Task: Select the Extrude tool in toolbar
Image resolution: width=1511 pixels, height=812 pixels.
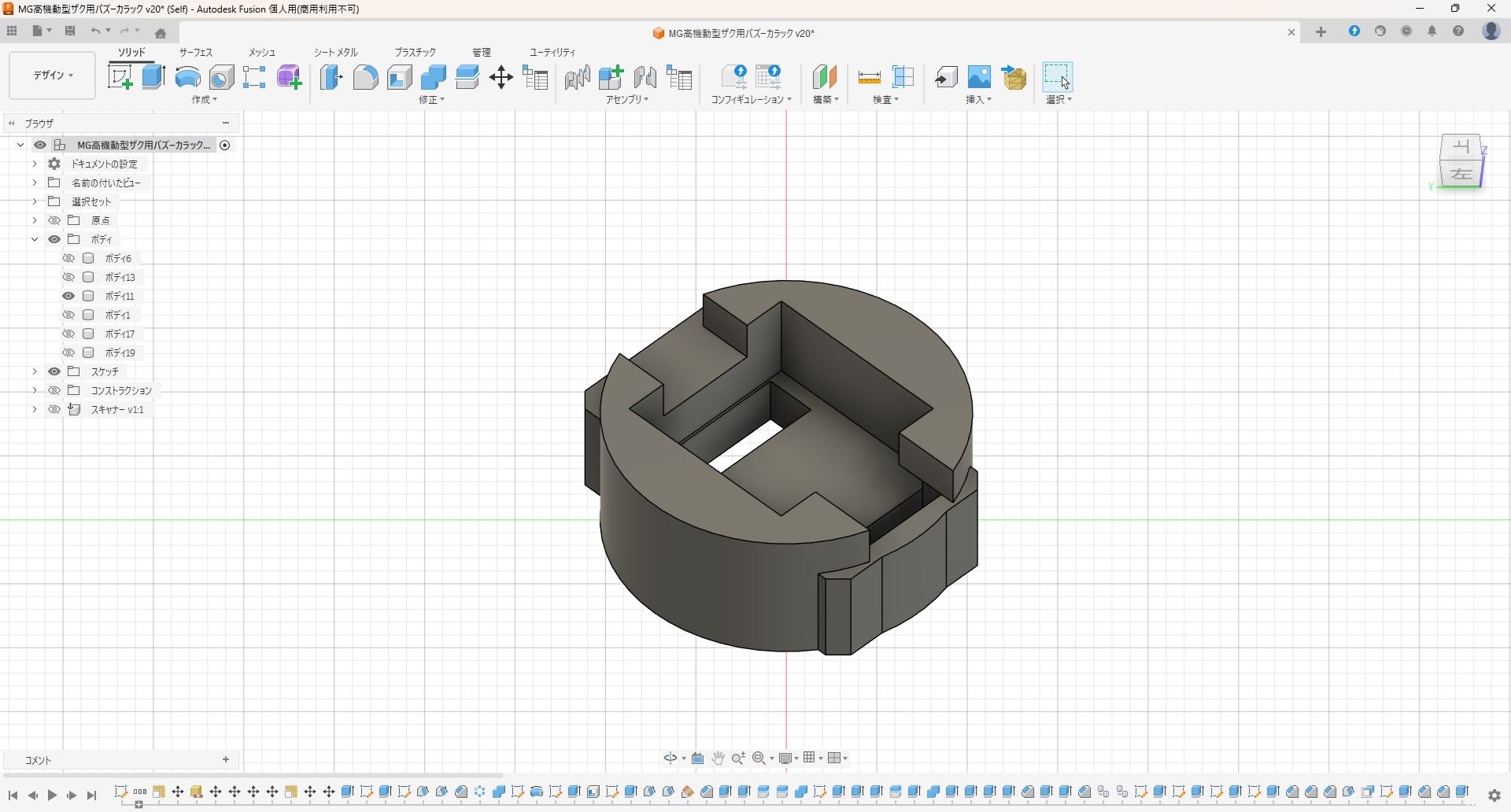Action: point(153,77)
